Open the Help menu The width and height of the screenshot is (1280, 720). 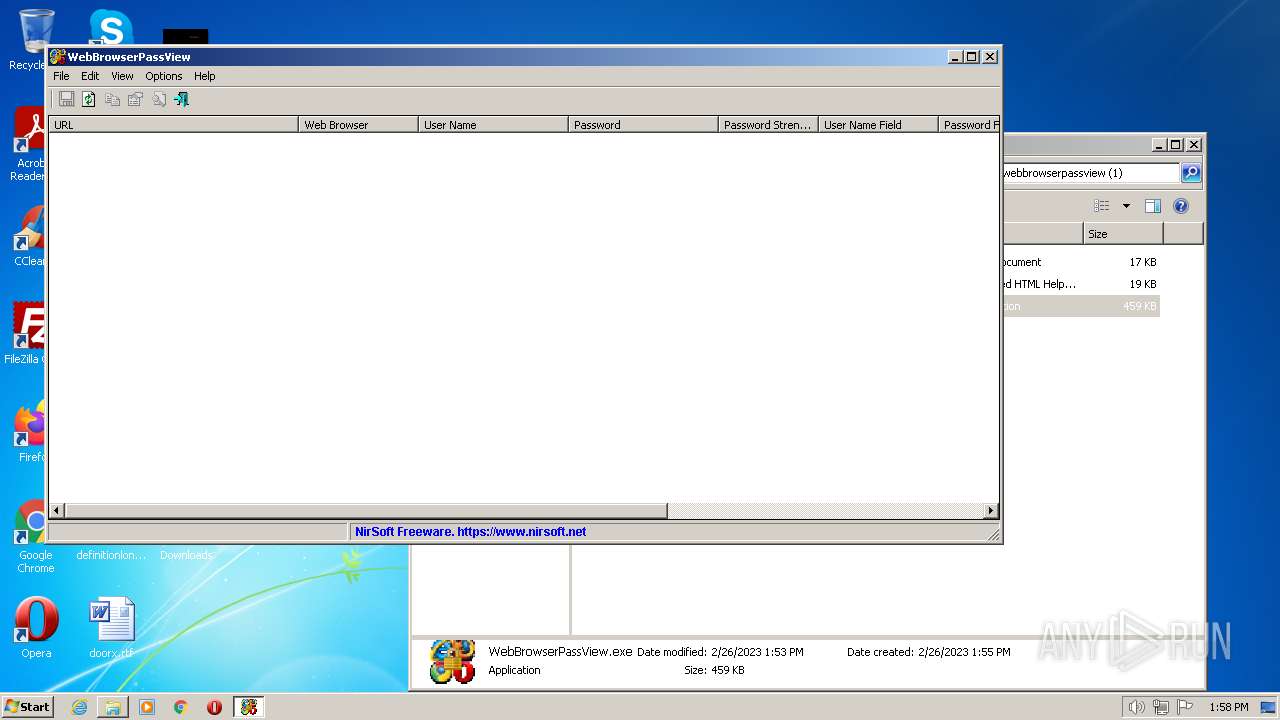click(x=204, y=76)
